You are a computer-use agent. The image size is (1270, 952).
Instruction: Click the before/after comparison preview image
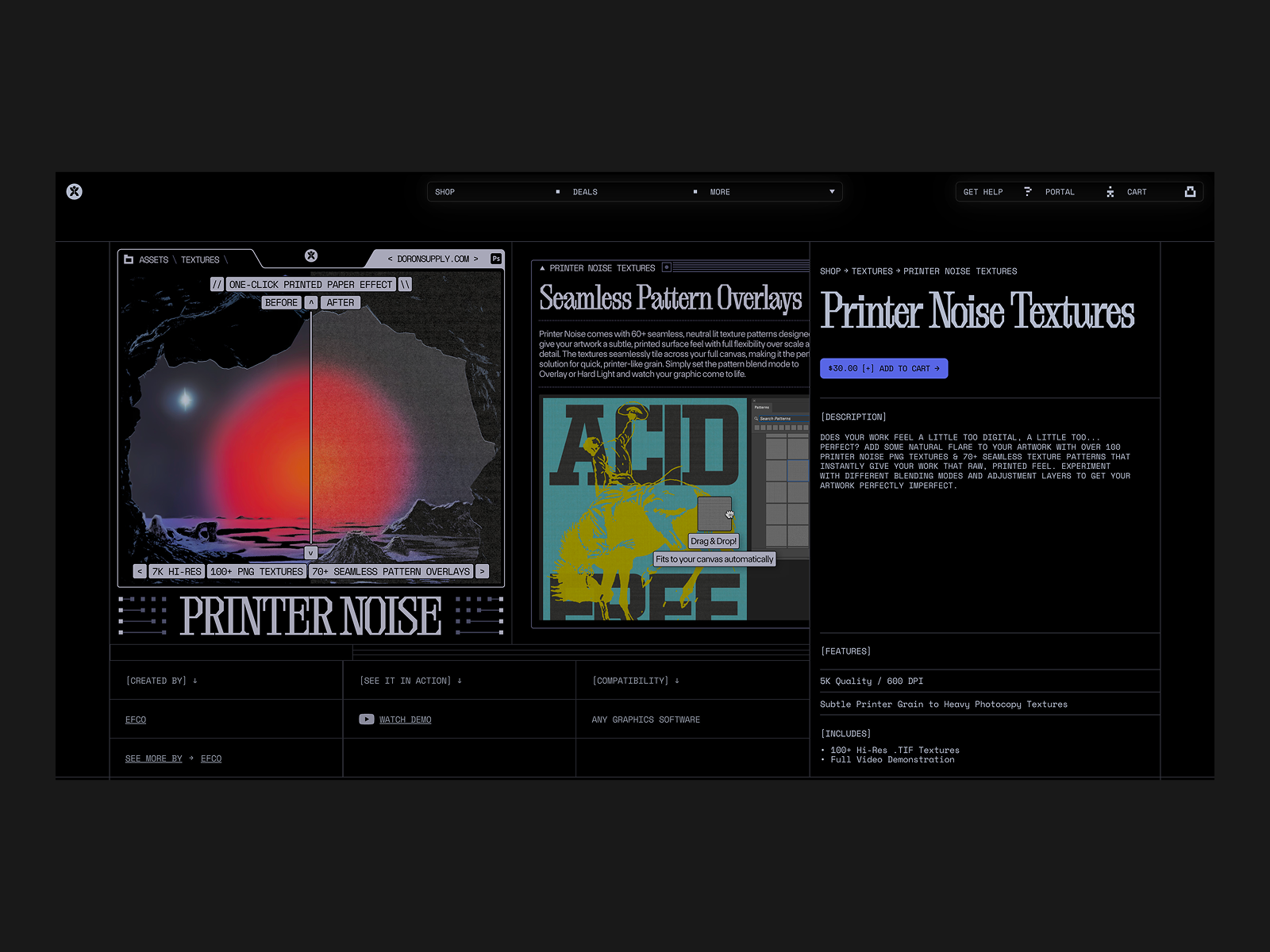(x=311, y=428)
